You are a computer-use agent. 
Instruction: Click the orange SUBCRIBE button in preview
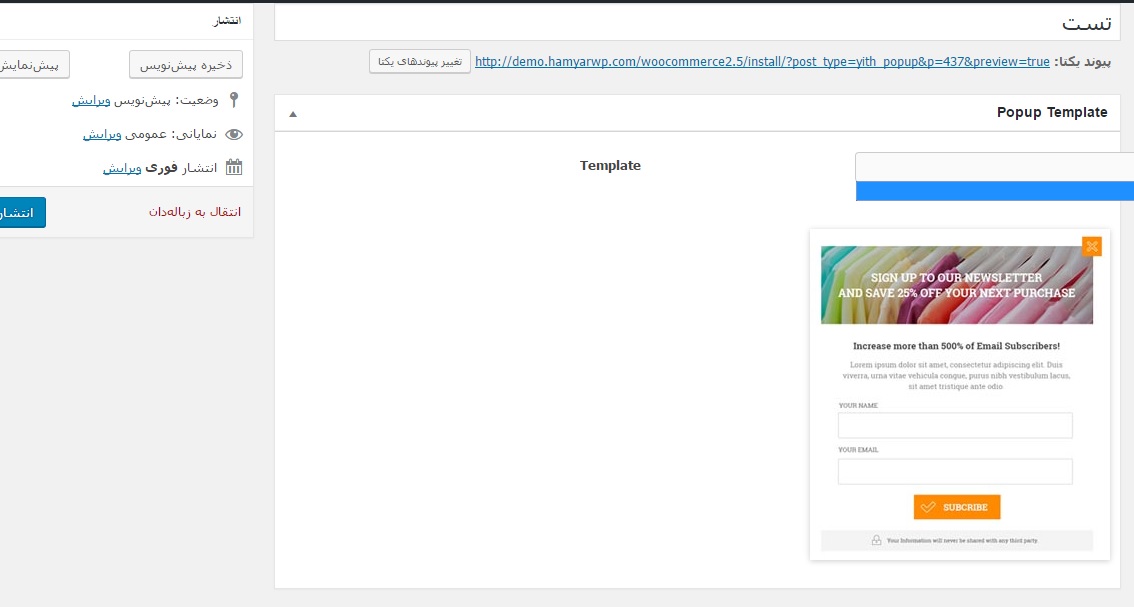[x=957, y=507]
